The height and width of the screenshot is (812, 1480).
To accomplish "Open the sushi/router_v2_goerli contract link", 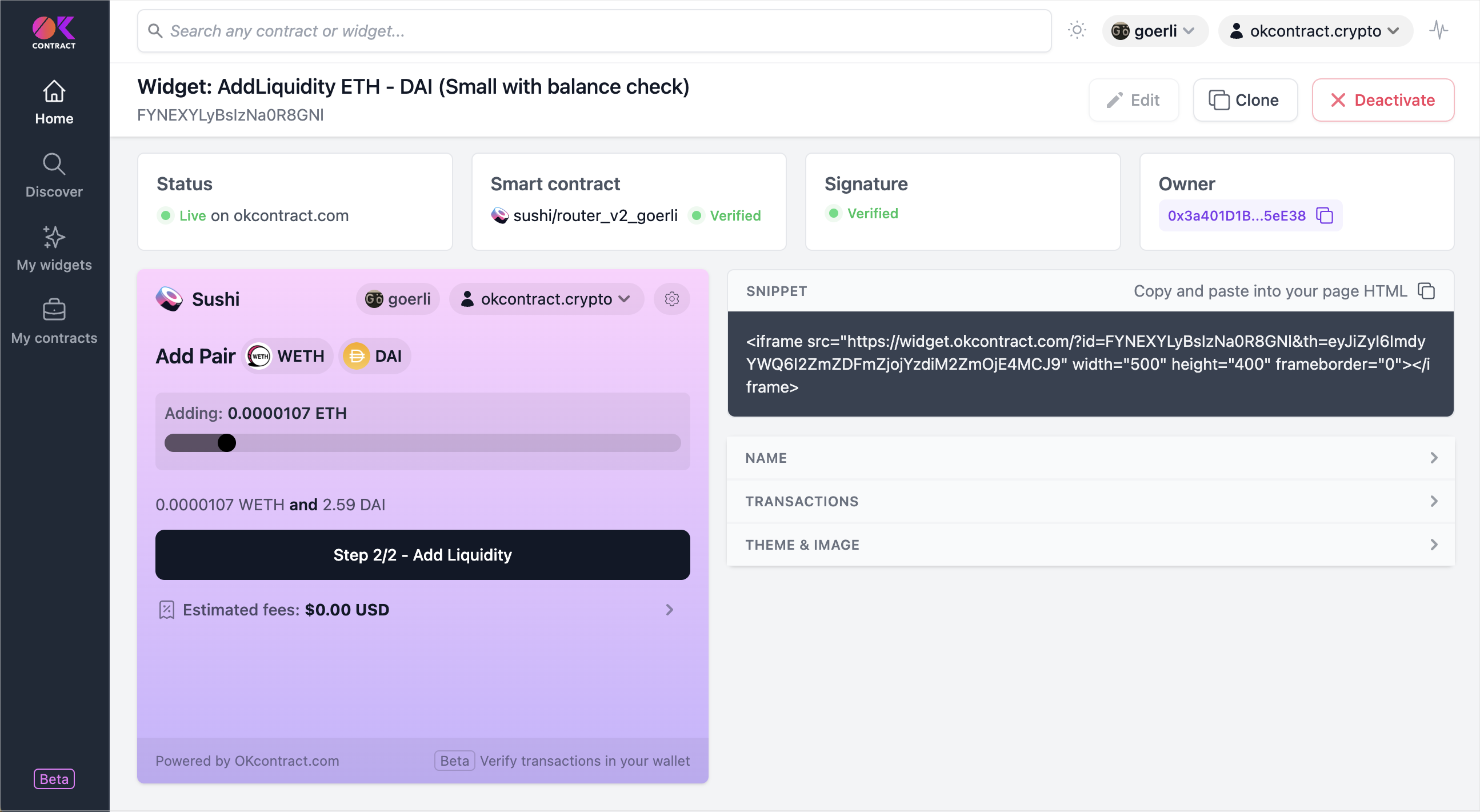I will coord(595,215).
